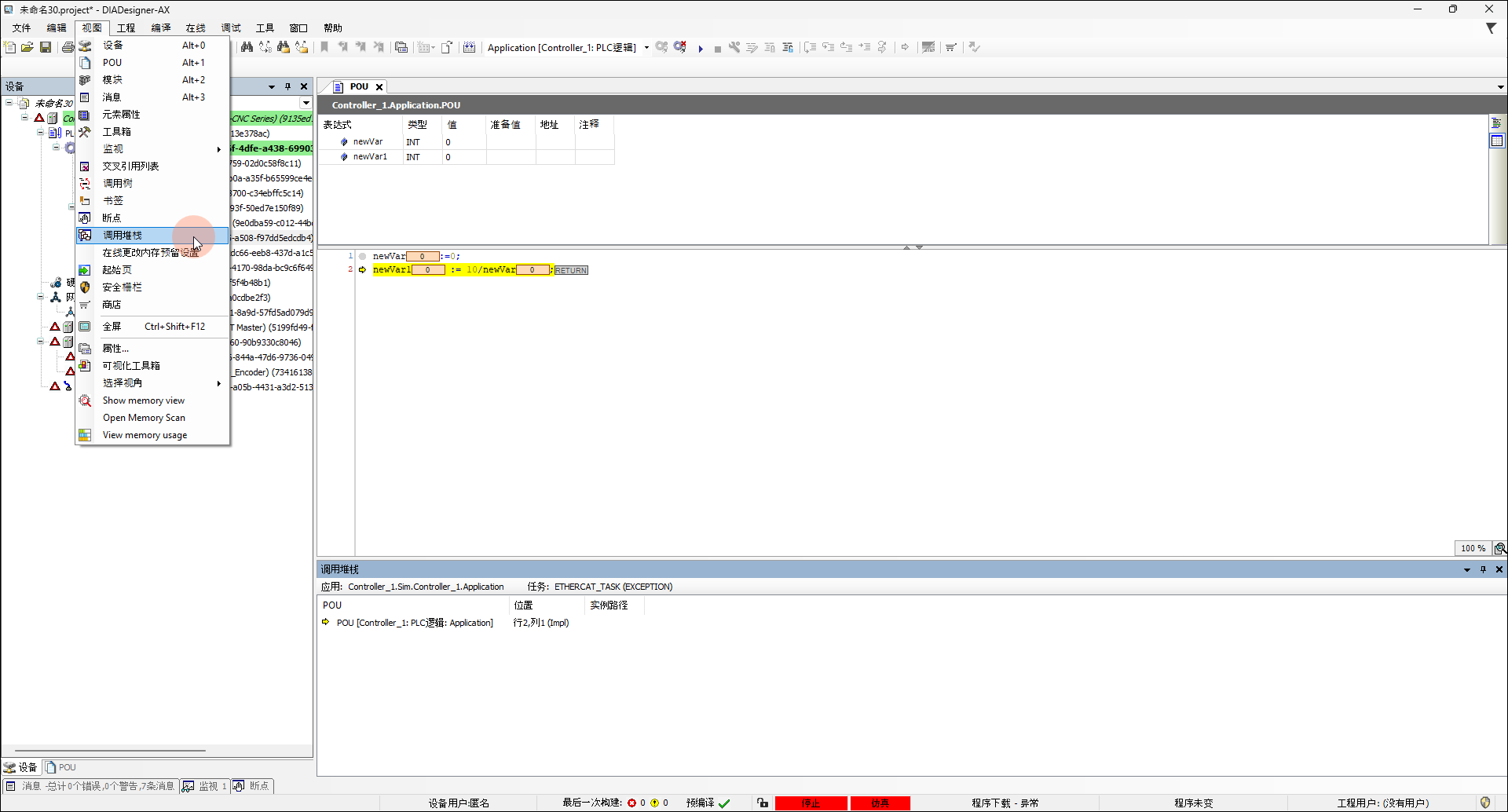Open the 调试 menu in the menu bar
This screenshot has width=1508, height=812.
tap(230, 28)
